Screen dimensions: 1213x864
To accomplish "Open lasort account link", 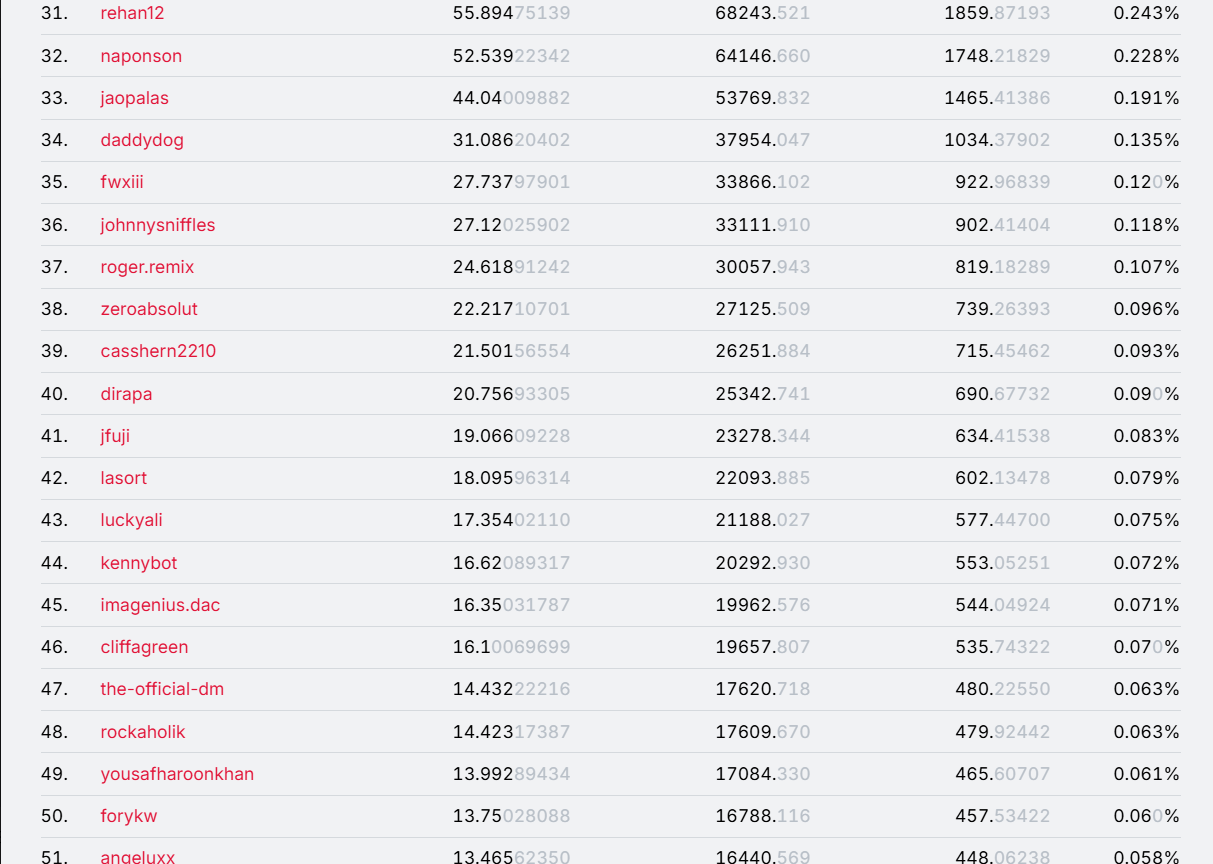I will (x=123, y=478).
